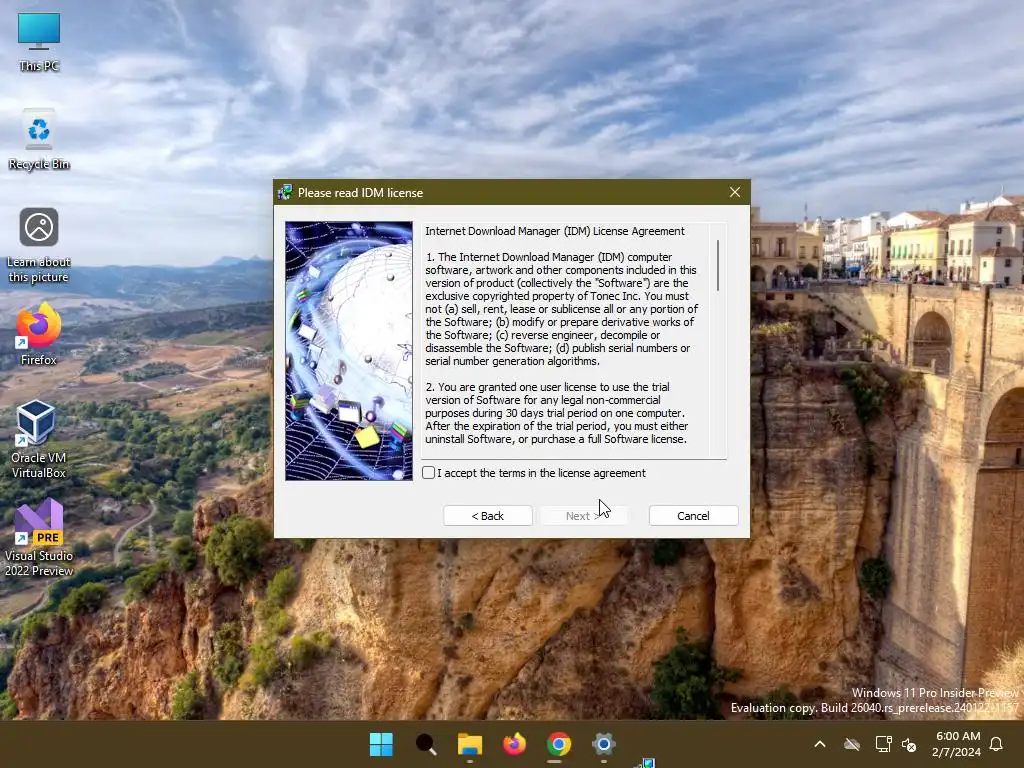1024x768 pixels.
Task: Click Learn about this picture icon
Action: (x=39, y=246)
